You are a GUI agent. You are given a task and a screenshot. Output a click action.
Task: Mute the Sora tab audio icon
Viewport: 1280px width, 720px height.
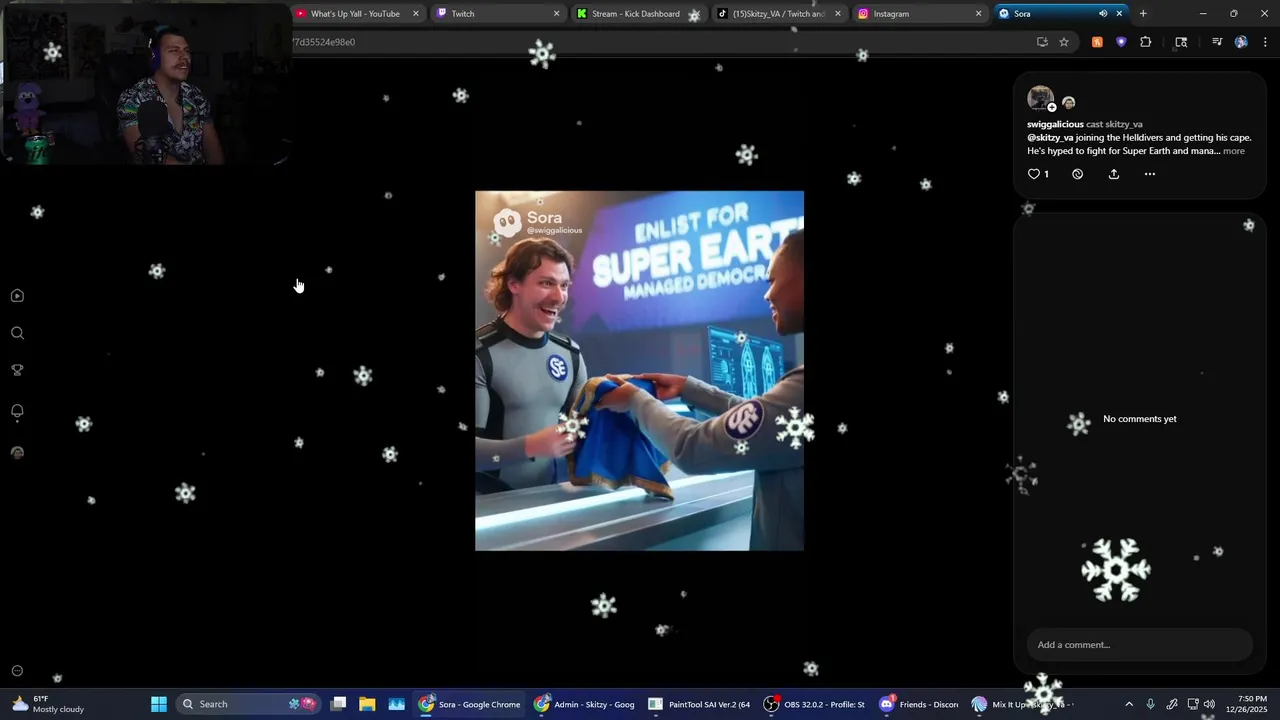click(x=1103, y=14)
